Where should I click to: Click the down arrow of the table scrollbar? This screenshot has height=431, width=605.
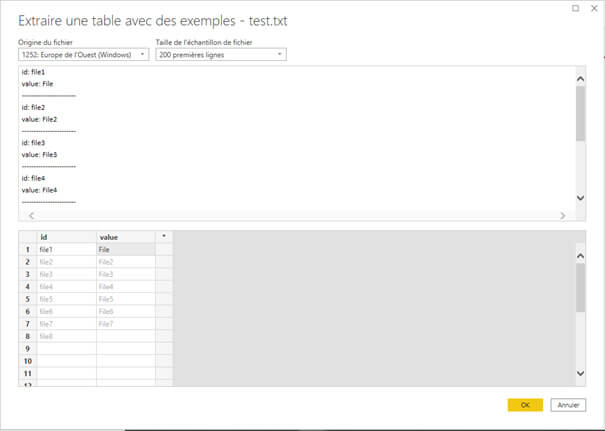[x=580, y=373]
